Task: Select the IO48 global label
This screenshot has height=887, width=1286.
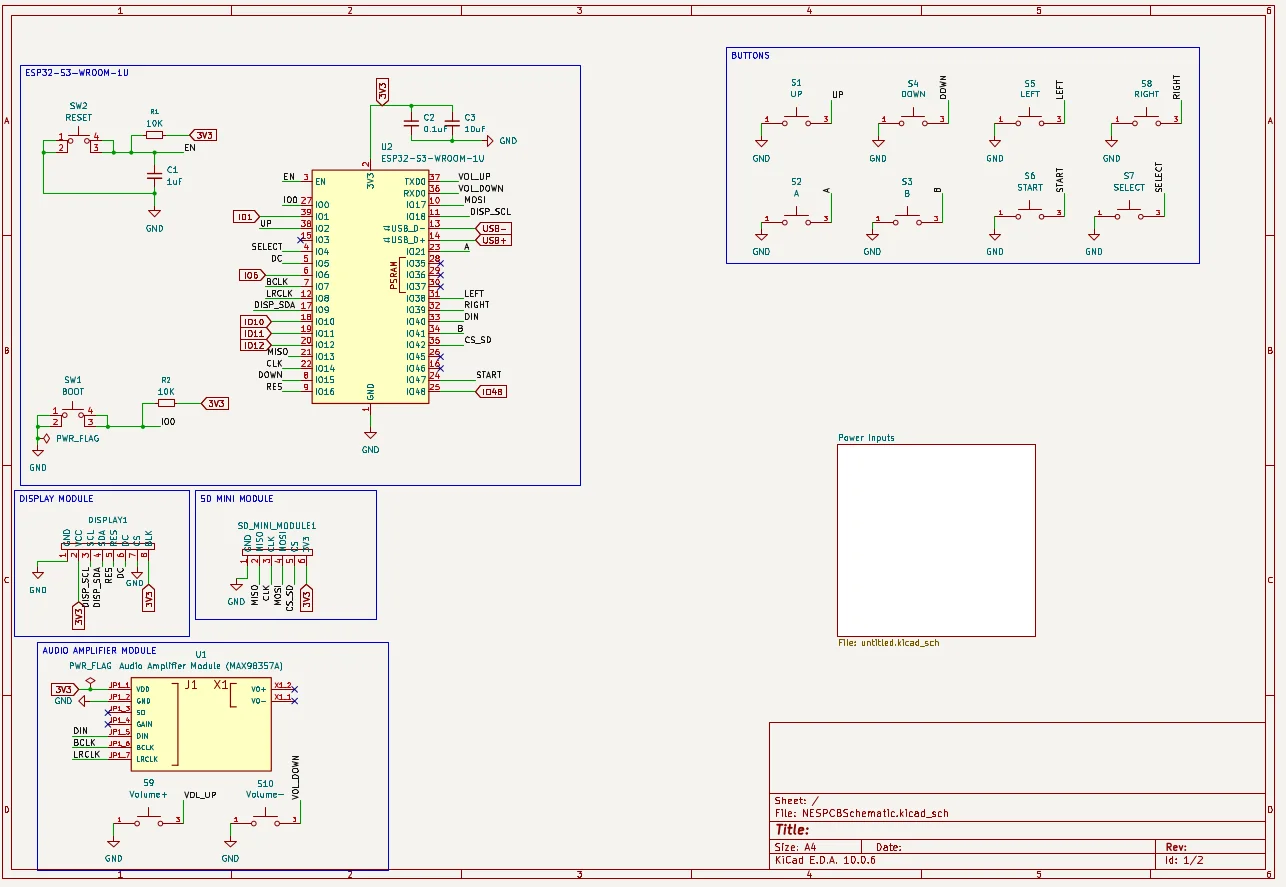Action: [x=492, y=392]
